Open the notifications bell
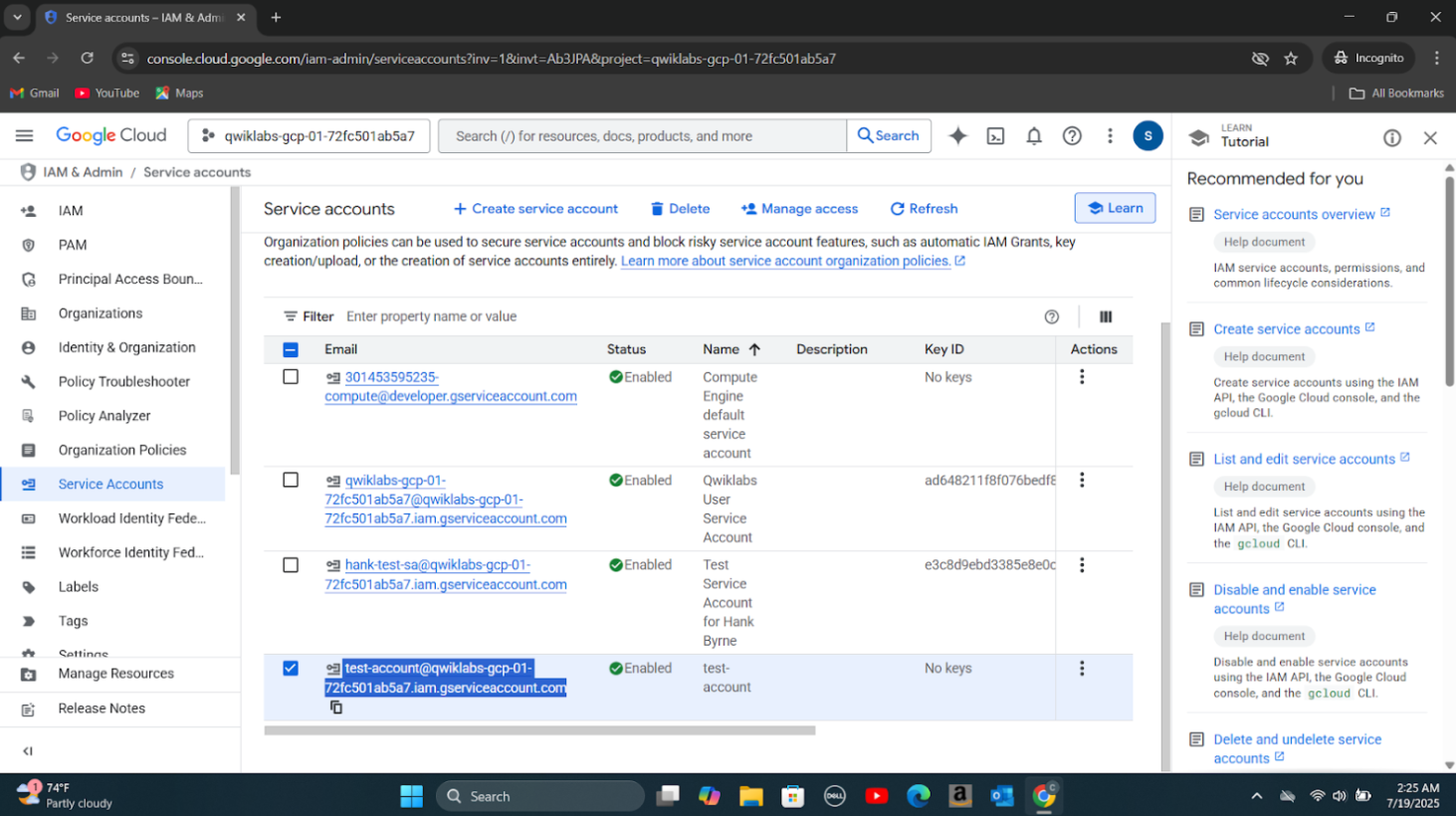Image resolution: width=1456 pixels, height=816 pixels. pyautogui.click(x=1034, y=136)
